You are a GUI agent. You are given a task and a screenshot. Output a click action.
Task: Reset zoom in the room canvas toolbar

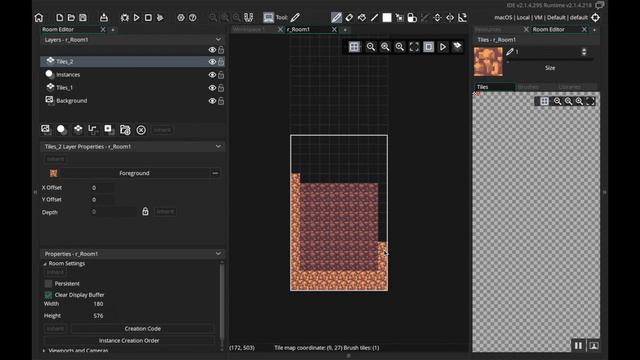[x=385, y=47]
